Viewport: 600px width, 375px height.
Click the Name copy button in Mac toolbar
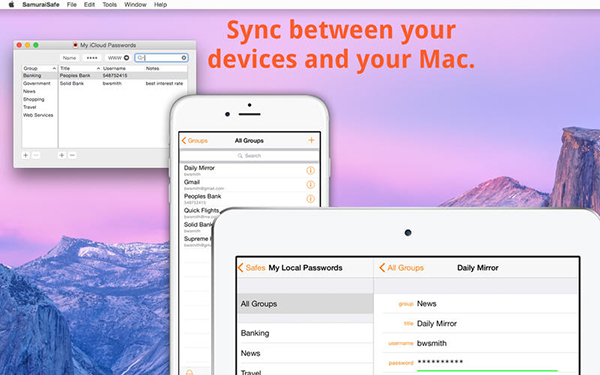point(69,58)
